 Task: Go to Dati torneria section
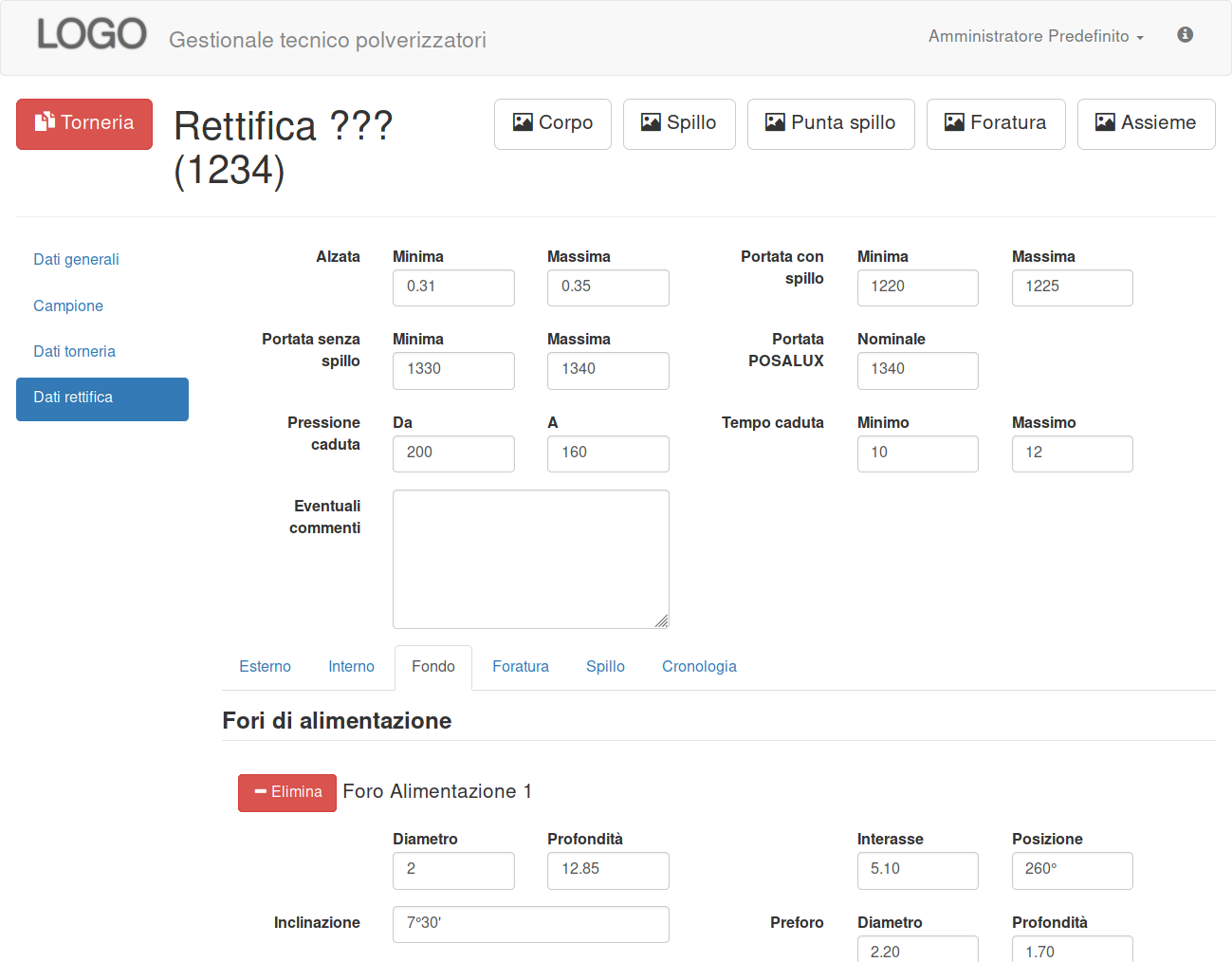point(74,352)
